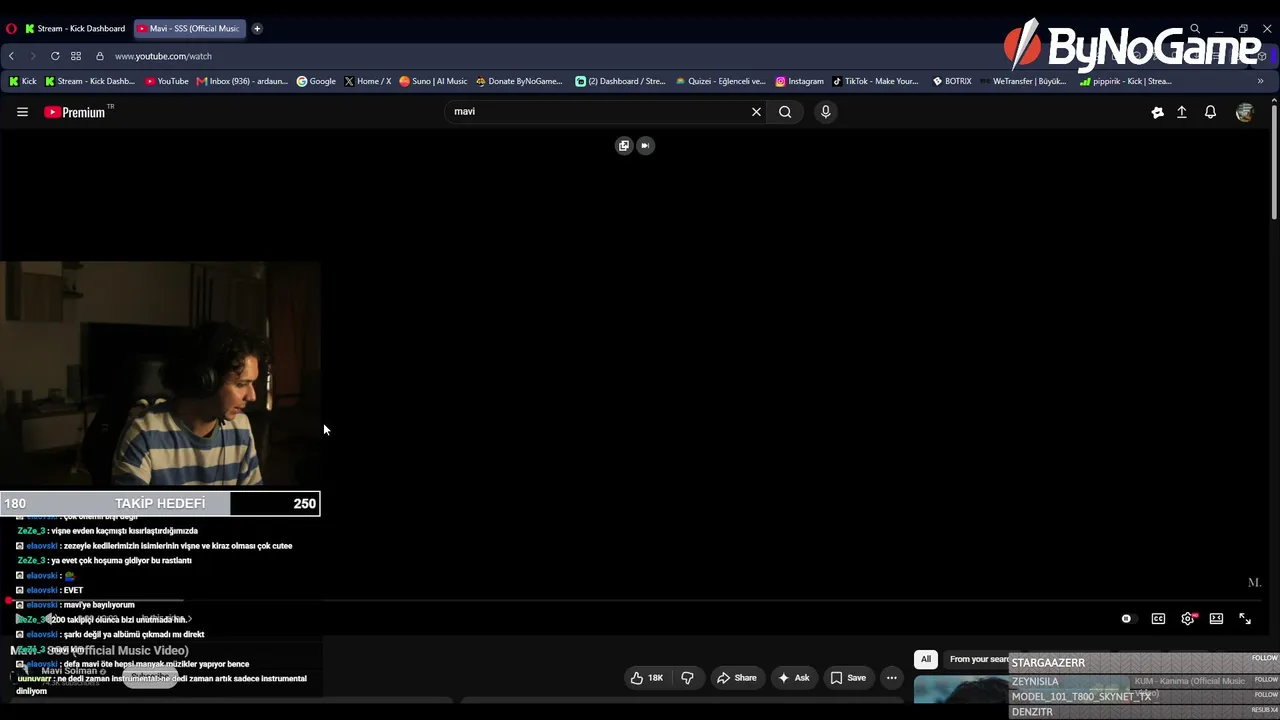Screen dimensions: 1280x720
Task: Open Donate ByNoGame bookmark
Action: [519, 82]
